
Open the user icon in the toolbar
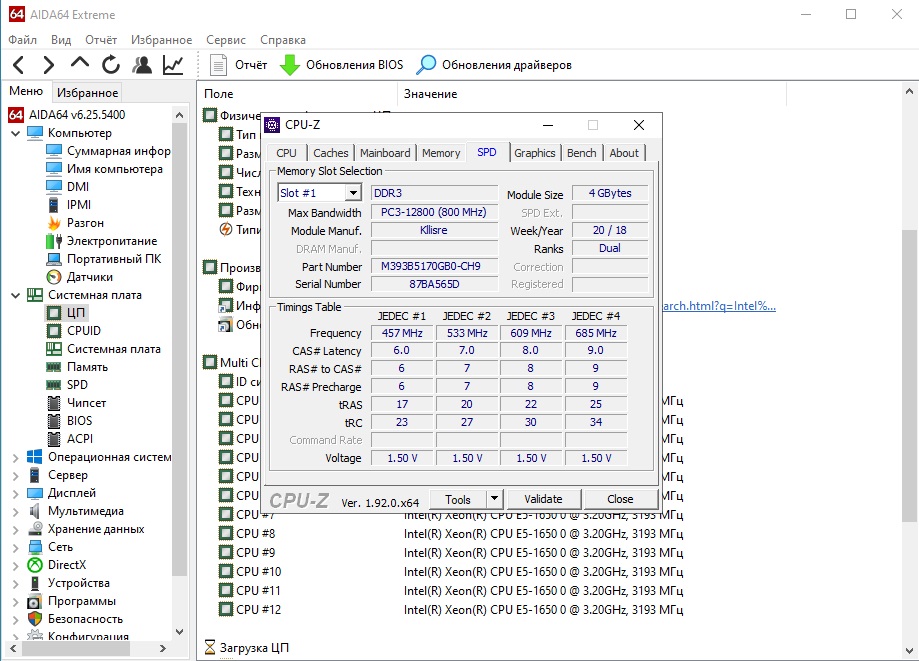[142, 64]
